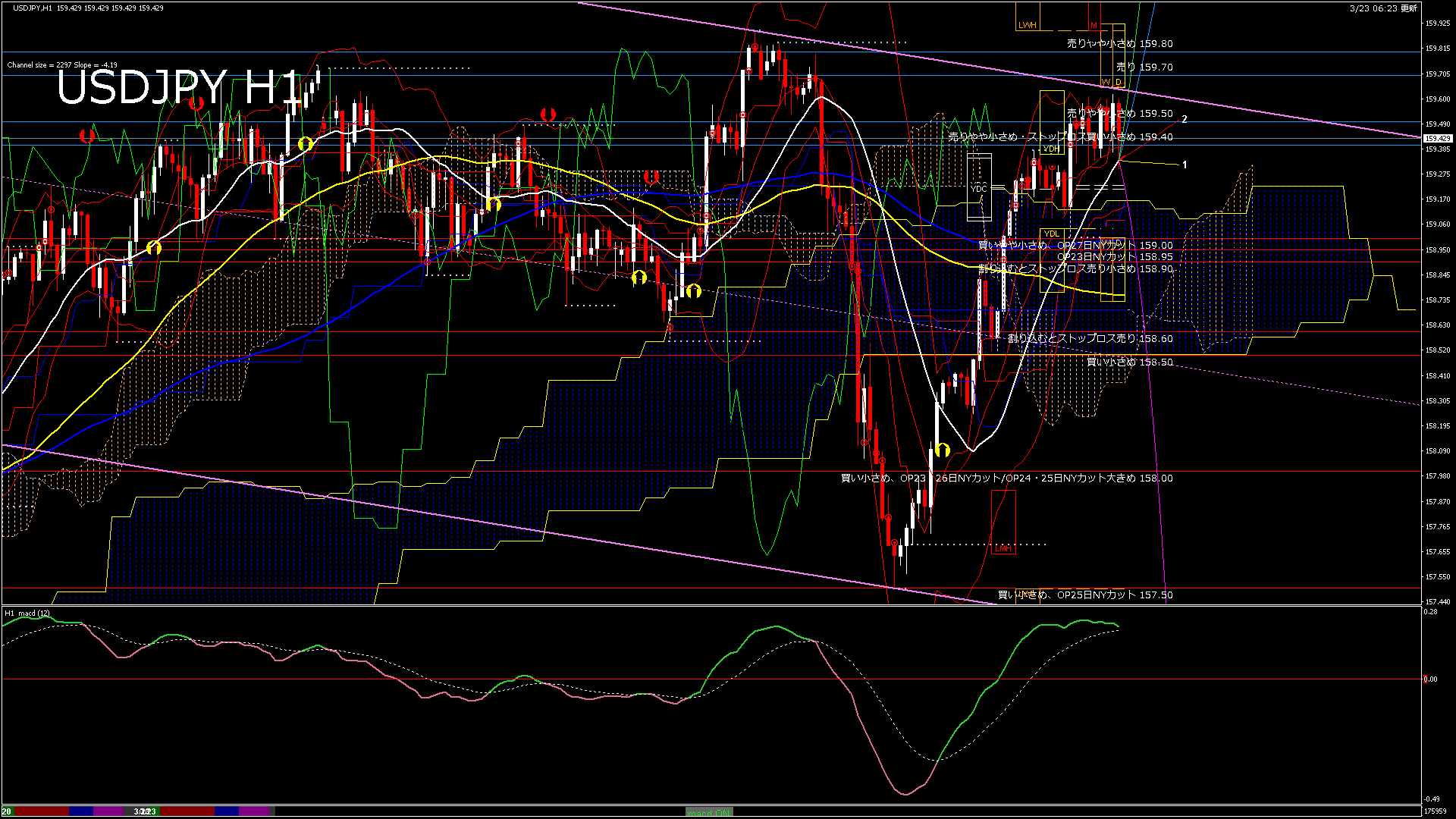Click the 3/23 06:23 更新 timestamp
The width and height of the screenshot is (1456, 819).
[1383, 8]
